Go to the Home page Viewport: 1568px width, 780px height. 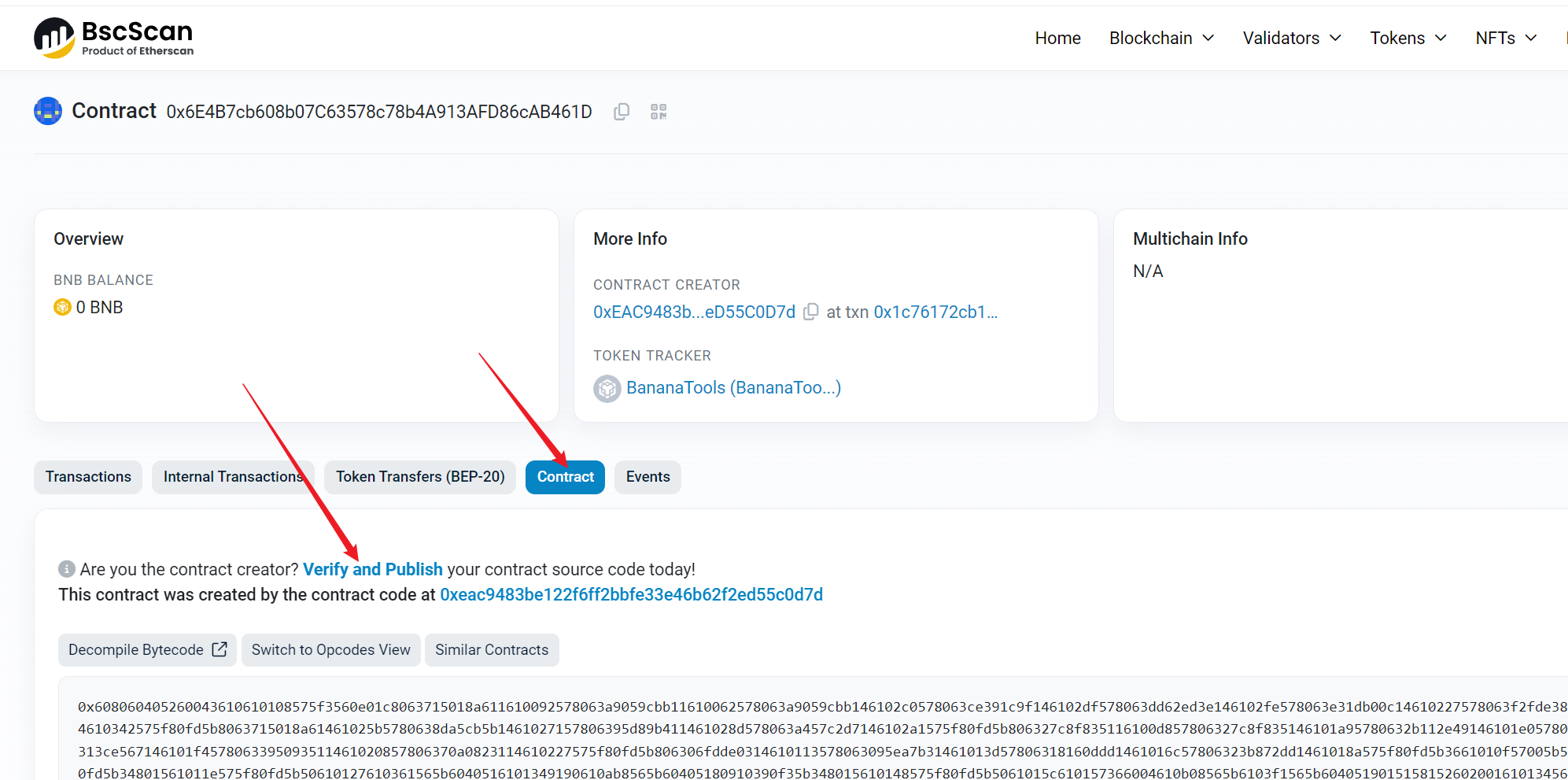[x=1057, y=38]
